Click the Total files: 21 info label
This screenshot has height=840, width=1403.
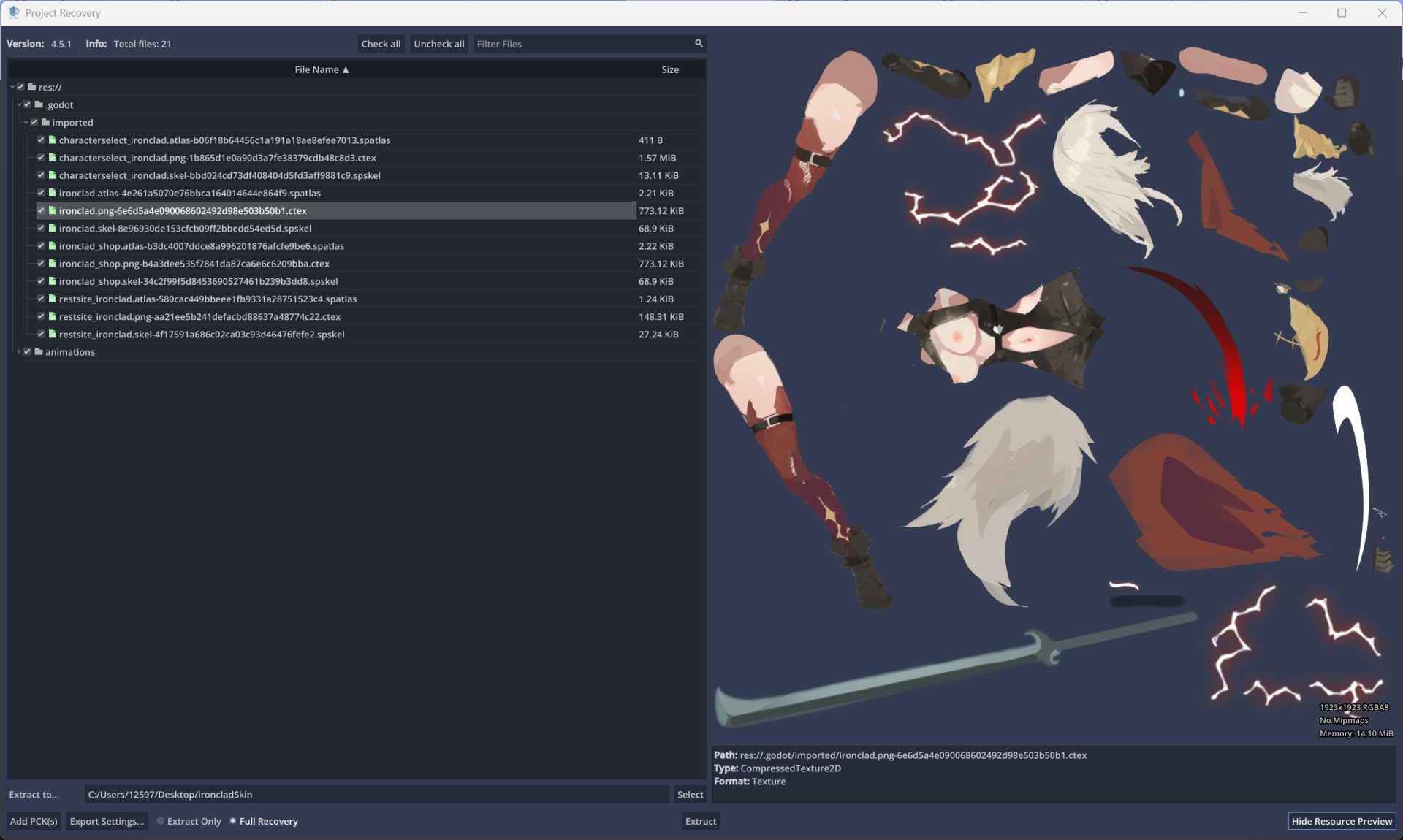[x=142, y=44]
